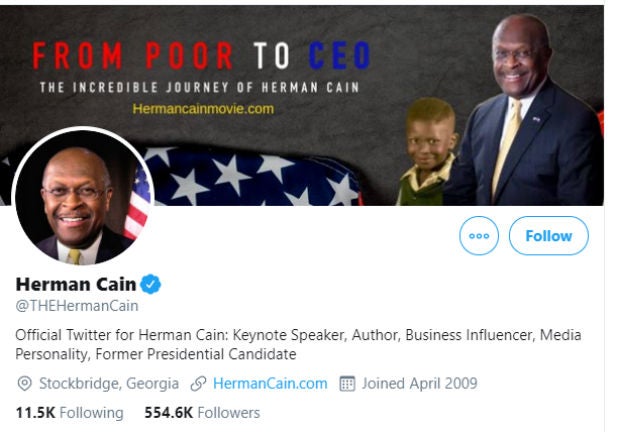
Task: Click the profile bio description text
Action: [x=298, y=344]
